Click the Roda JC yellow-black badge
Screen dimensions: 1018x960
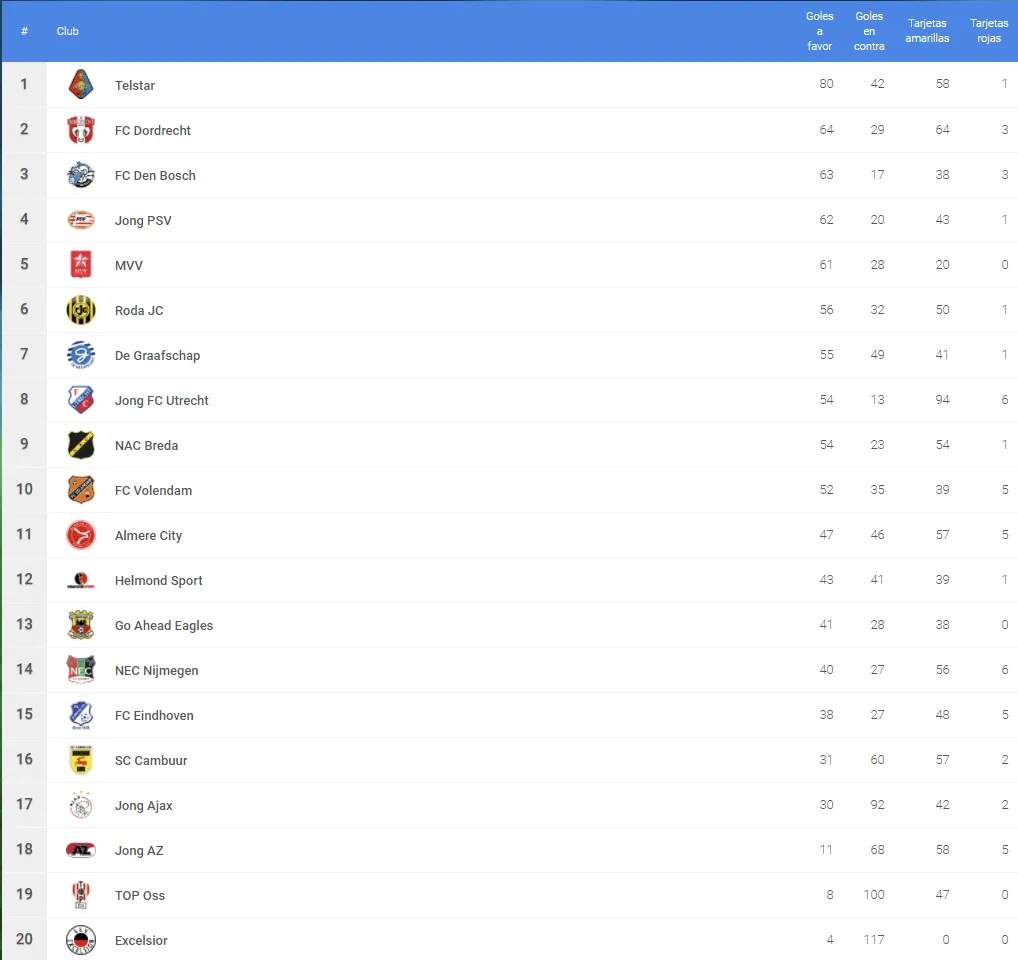pos(81,310)
